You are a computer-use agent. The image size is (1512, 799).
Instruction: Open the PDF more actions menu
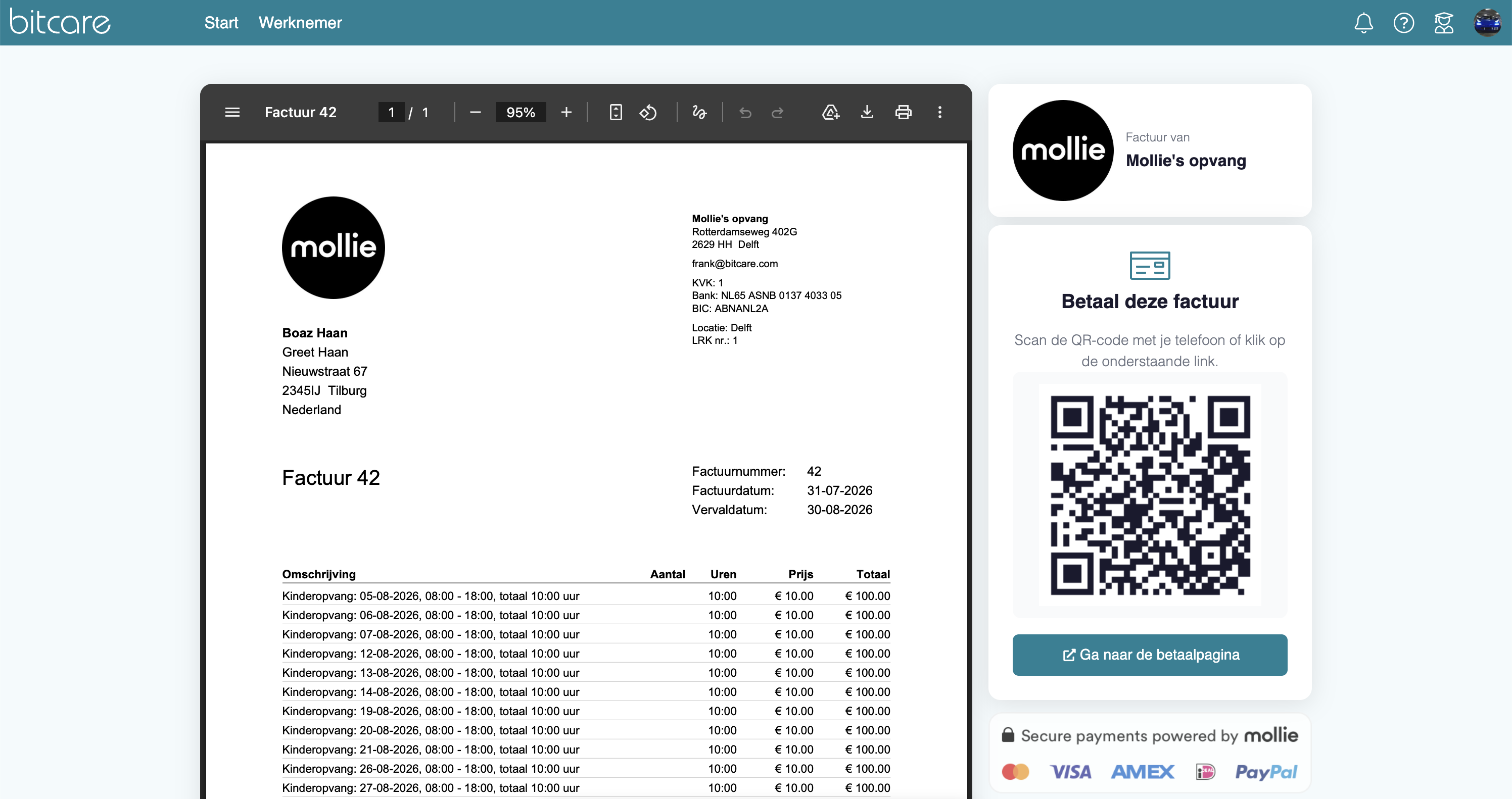[x=940, y=112]
